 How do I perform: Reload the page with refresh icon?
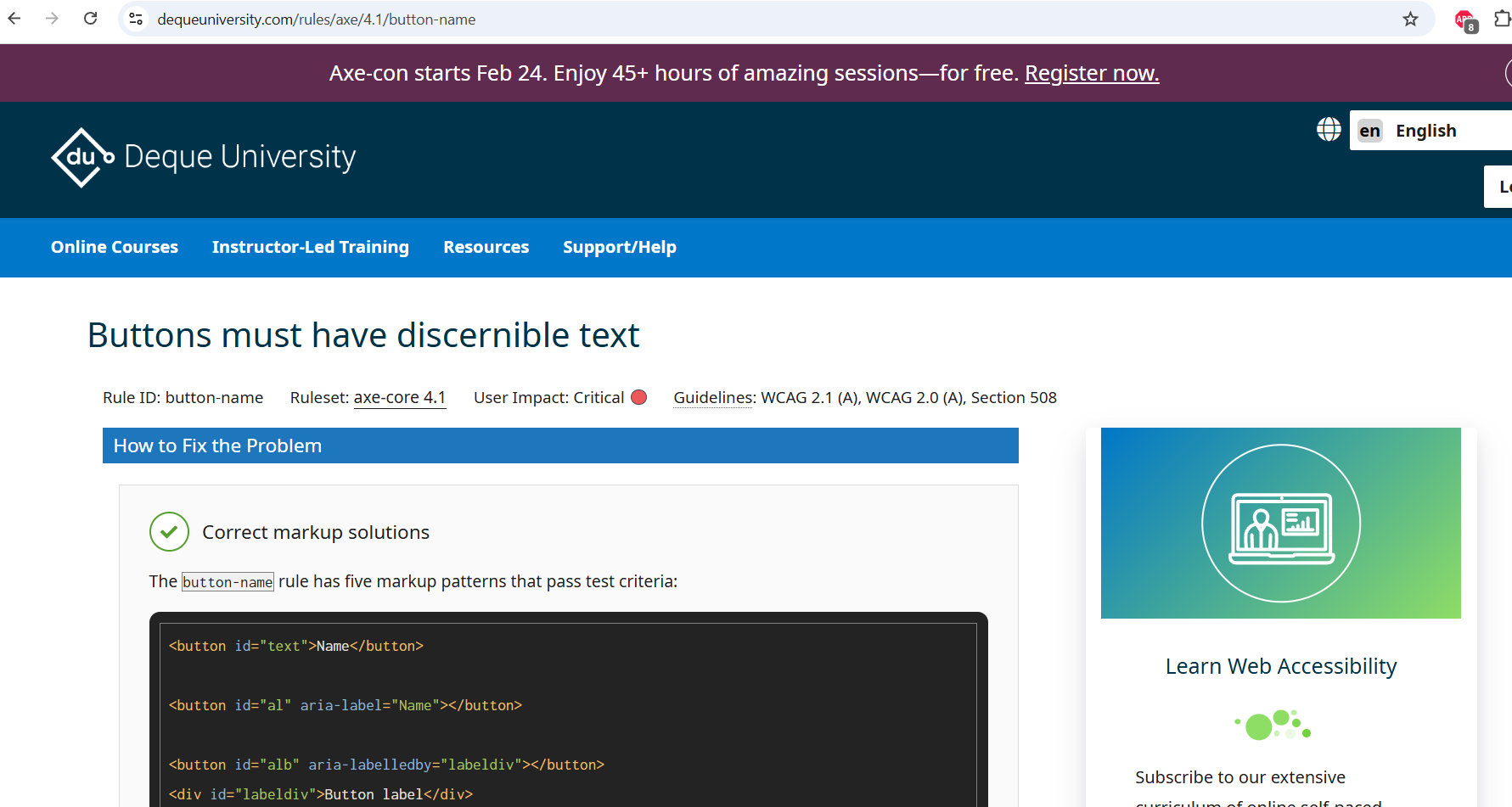coord(90,19)
